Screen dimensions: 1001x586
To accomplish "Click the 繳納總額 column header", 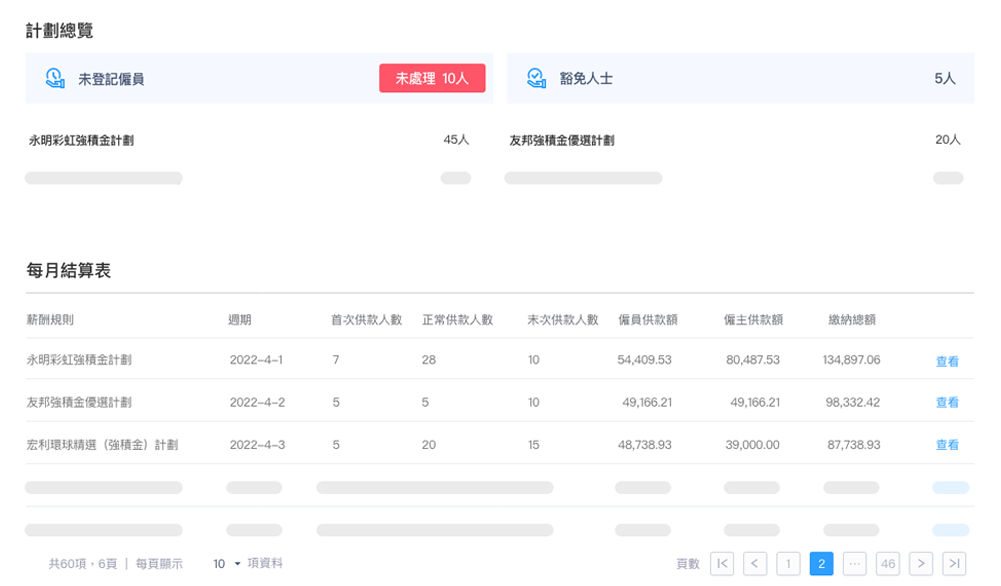I will (x=852, y=320).
